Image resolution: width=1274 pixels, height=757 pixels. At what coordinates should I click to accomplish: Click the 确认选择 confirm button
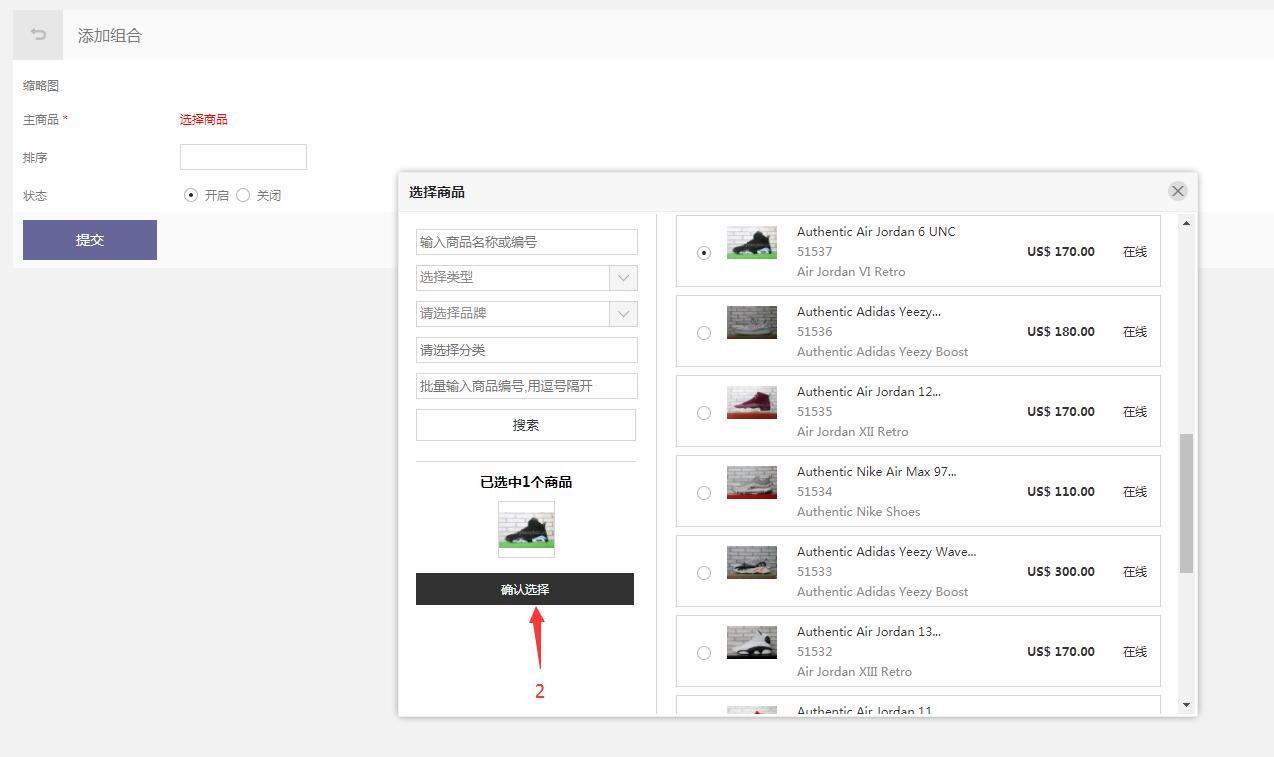click(x=525, y=589)
